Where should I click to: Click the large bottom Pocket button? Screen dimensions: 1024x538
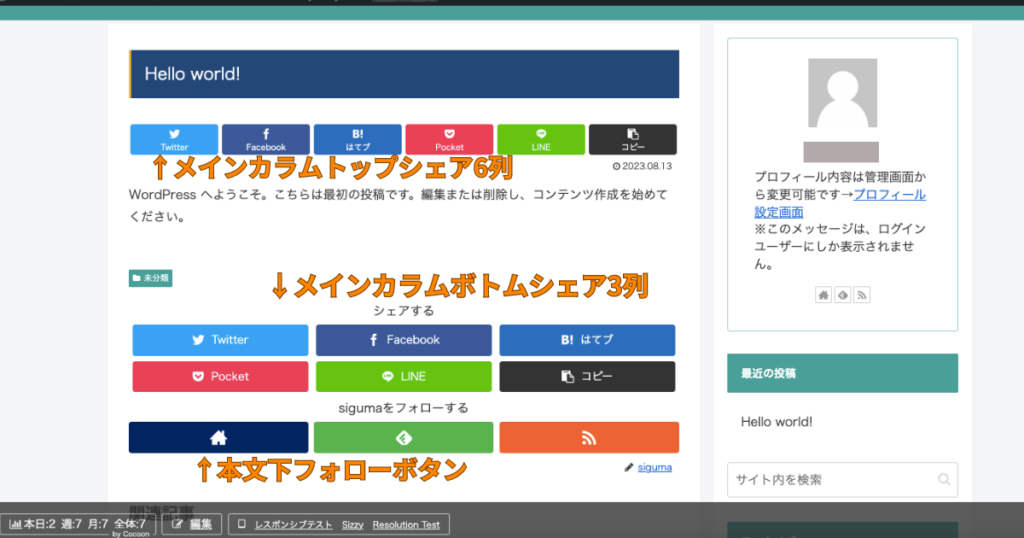tap(220, 377)
